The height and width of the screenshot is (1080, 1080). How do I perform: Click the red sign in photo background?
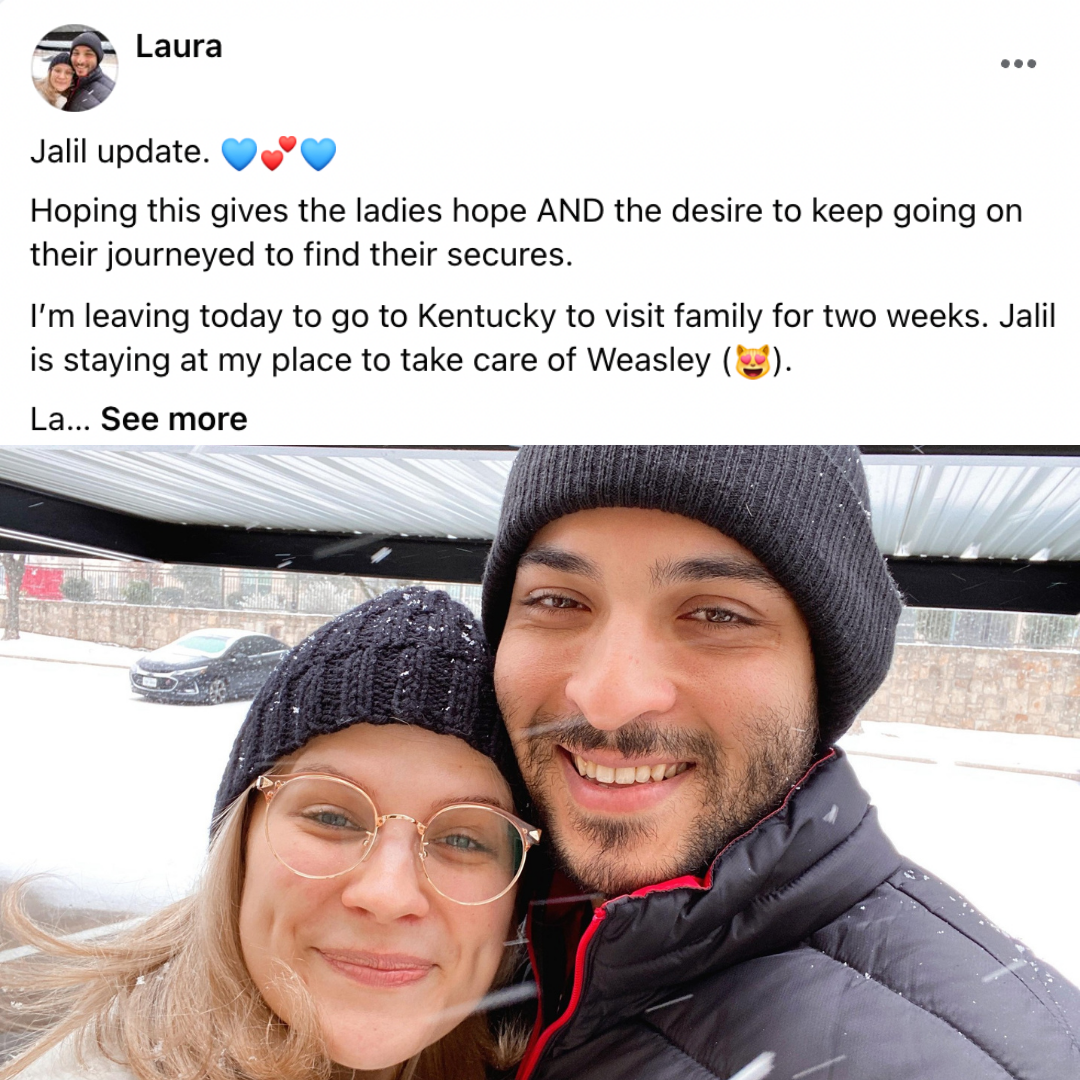42,583
